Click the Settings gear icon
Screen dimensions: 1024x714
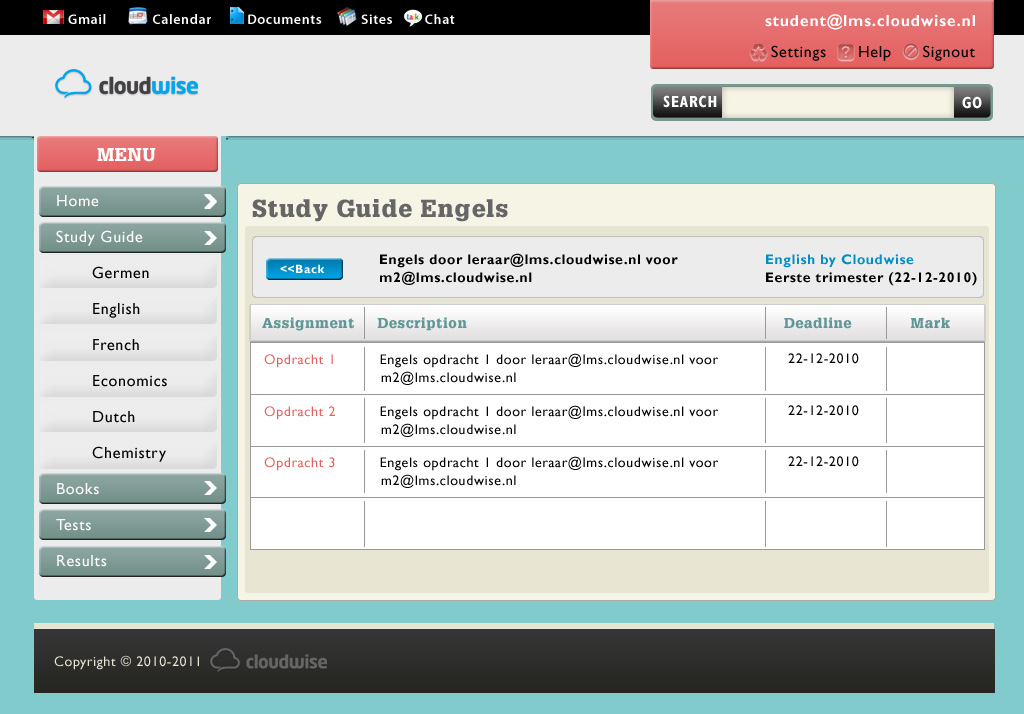click(x=758, y=52)
